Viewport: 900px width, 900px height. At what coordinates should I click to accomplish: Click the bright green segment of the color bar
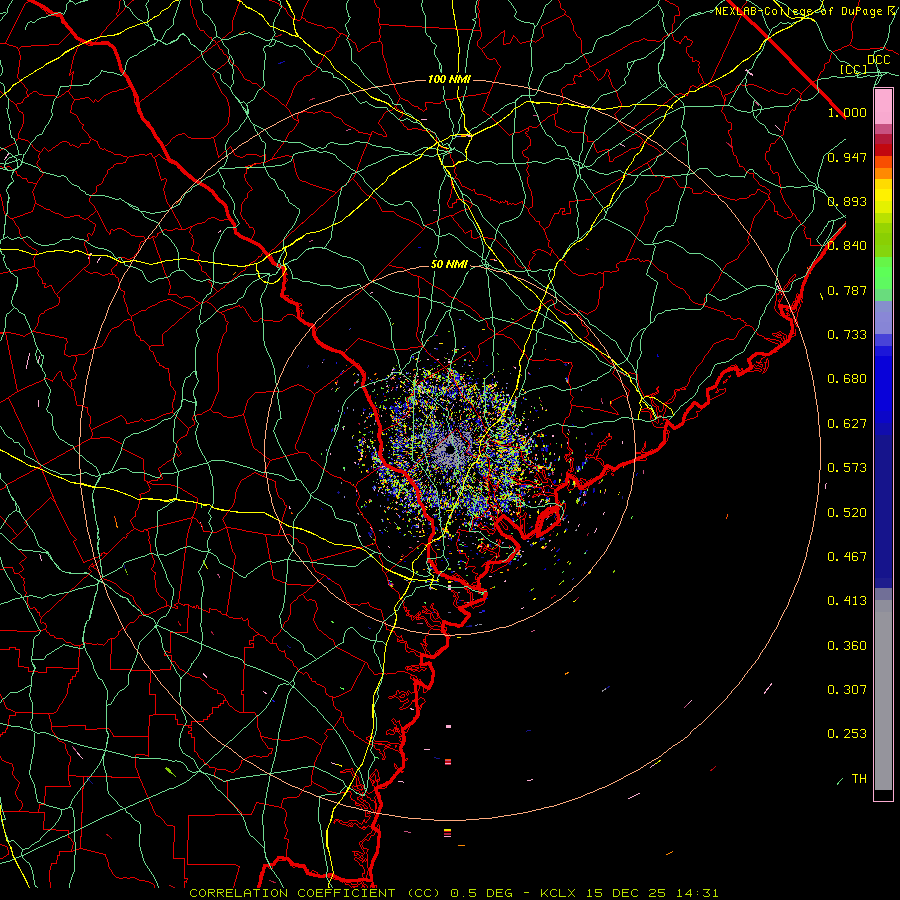point(883,273)
